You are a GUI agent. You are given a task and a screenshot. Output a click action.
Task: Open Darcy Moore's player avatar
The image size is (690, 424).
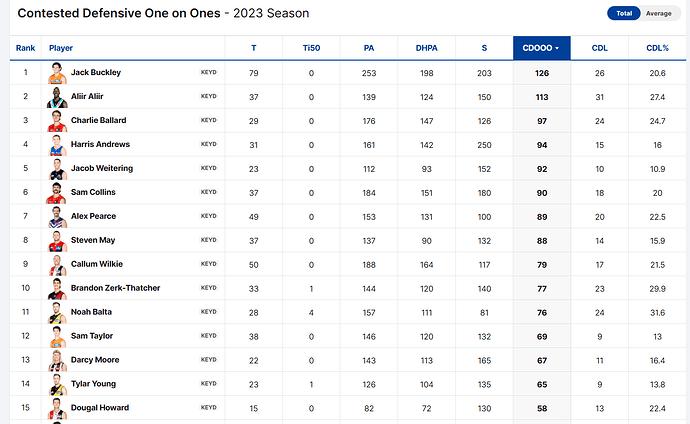click(57, 361)
